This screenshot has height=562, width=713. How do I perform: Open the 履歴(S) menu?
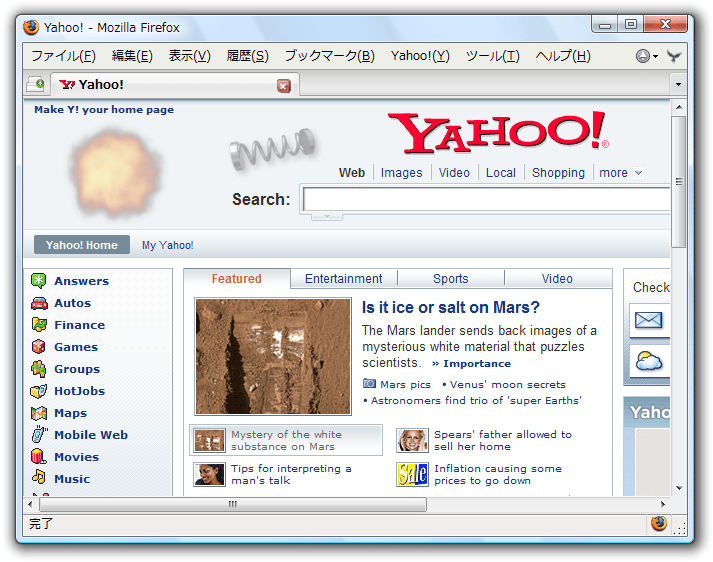tap(247, 56)
